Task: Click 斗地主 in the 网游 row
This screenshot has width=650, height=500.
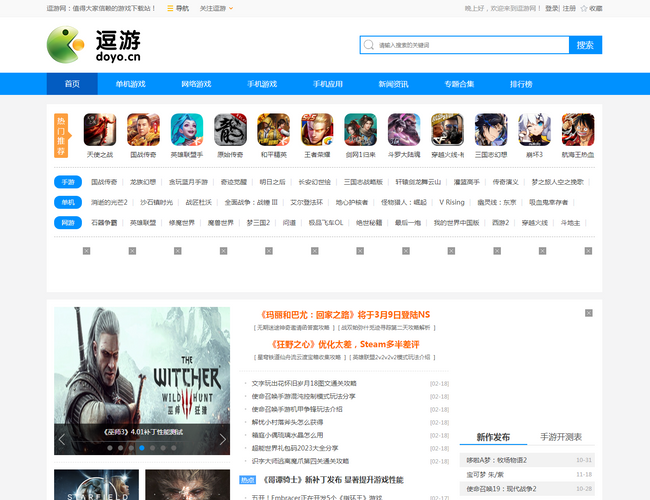Action: coord(570,223)
